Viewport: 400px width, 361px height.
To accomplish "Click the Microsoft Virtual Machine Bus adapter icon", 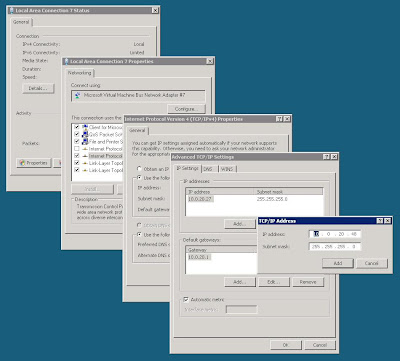I will click(78, 96).
